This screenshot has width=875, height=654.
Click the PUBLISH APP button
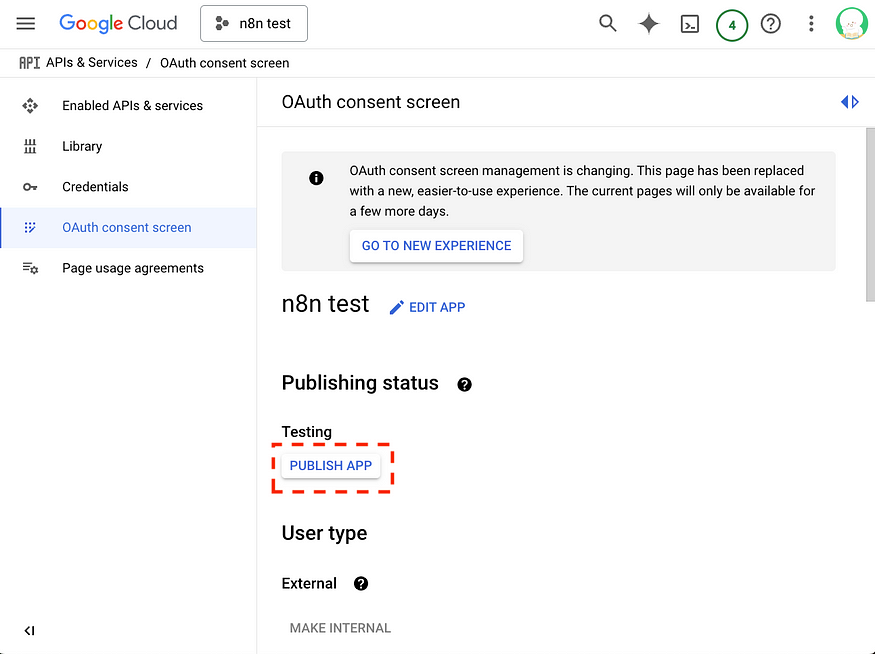331,465
